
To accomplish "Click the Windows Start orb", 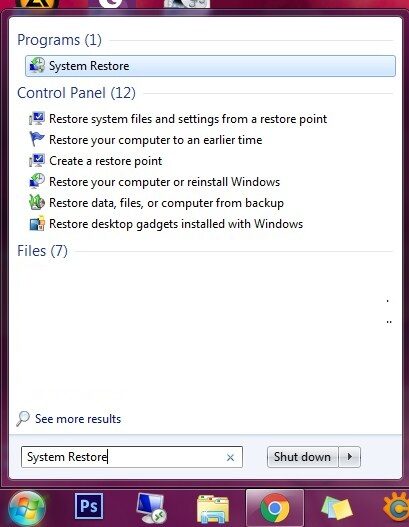I will click(x=27, y=509).
